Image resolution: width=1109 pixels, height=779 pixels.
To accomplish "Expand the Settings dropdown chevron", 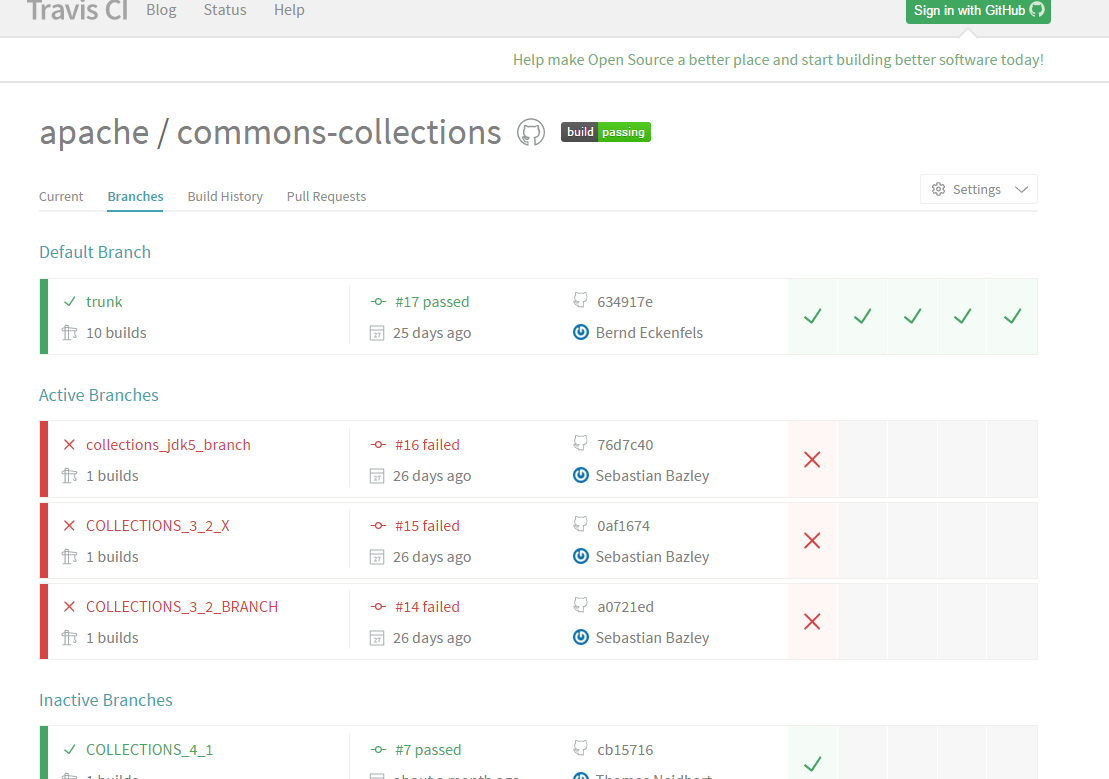I will tap(1021, 189).
